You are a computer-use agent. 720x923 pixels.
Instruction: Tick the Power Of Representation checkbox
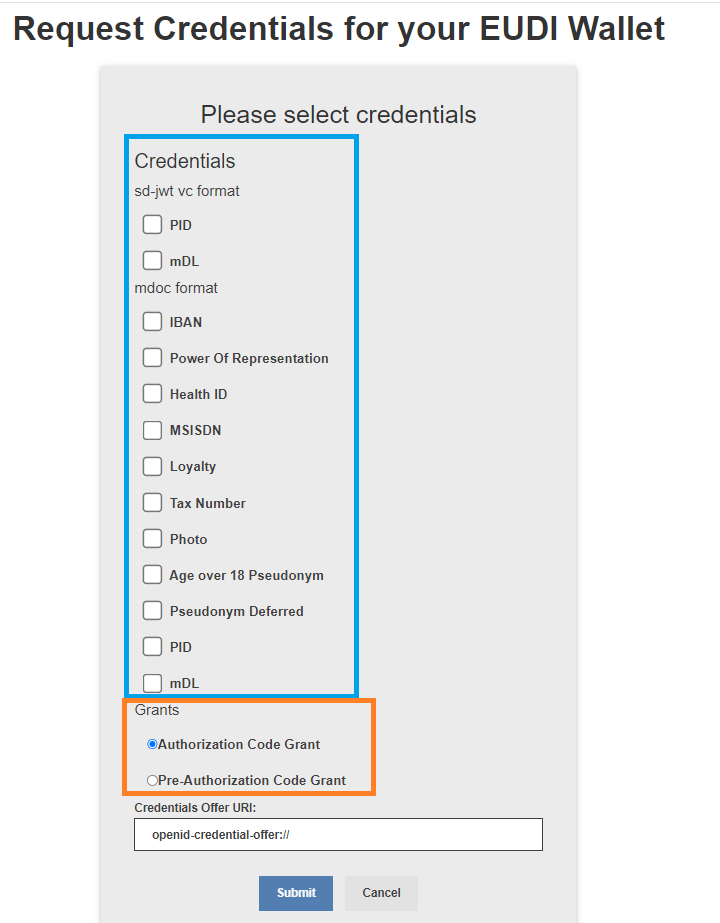pyautogui.click(x=152, y=358)
